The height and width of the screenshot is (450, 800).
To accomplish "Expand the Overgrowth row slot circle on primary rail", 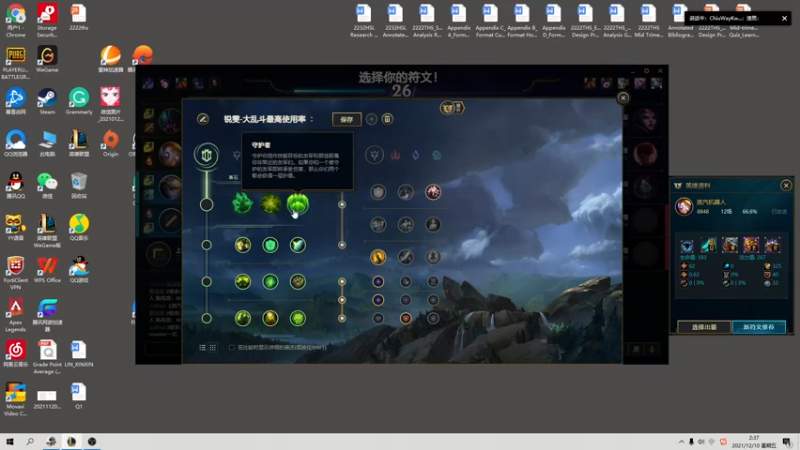I will 206,318.
